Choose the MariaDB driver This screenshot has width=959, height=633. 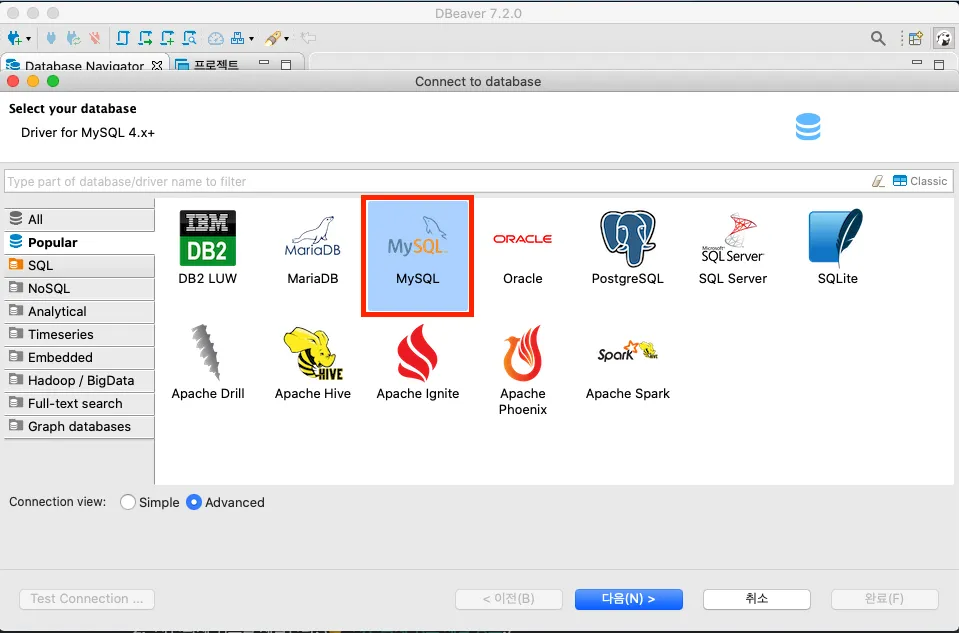[x=313, y=248]
